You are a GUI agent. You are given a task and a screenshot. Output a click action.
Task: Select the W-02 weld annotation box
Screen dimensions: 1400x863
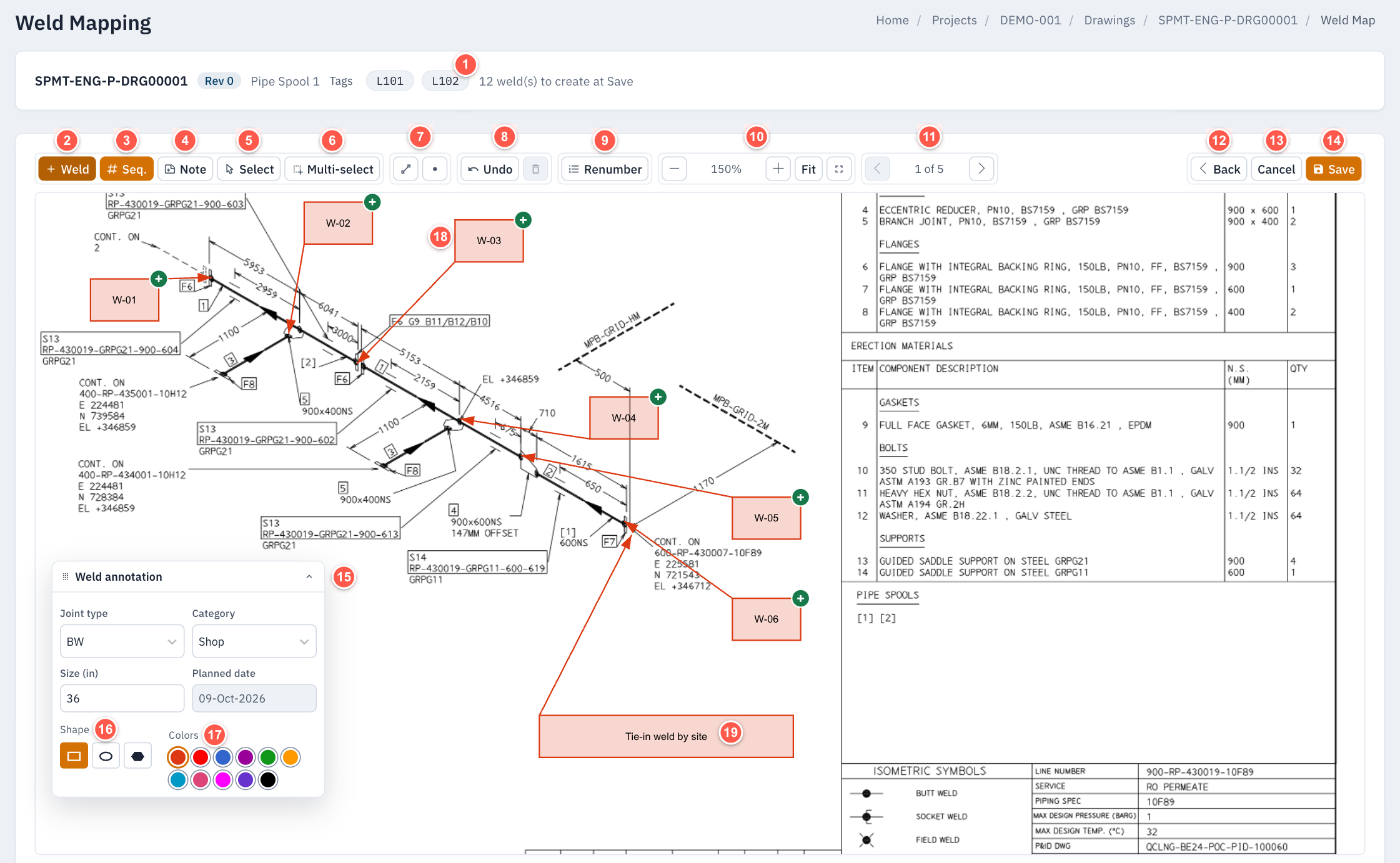coord(338,223)
